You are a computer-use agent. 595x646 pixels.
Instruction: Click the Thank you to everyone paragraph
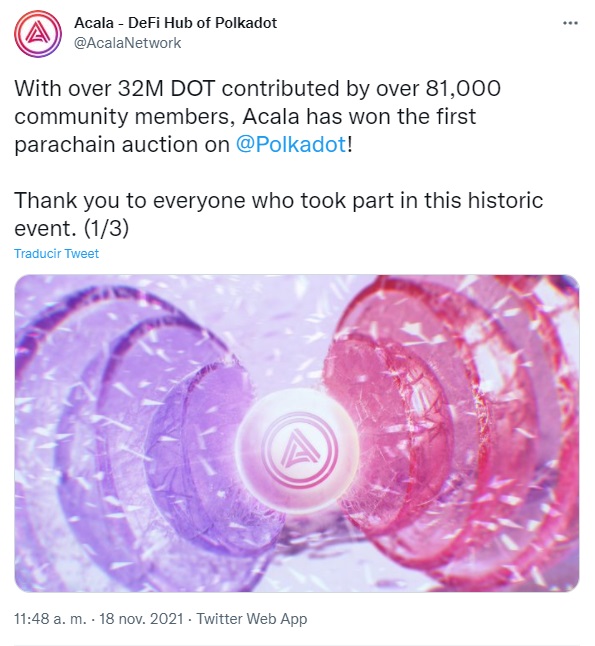[x=279, y=214]
